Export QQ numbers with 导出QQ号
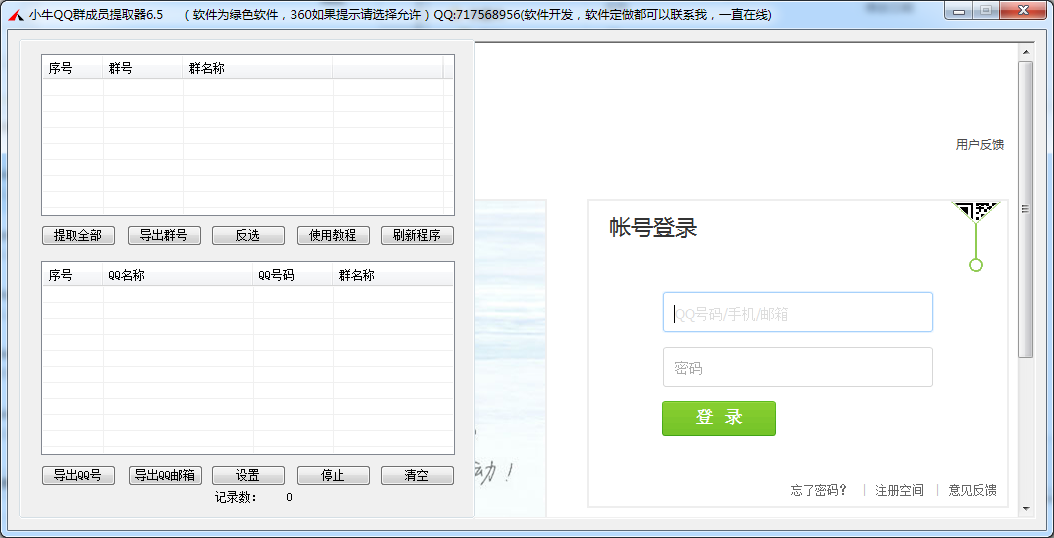The height and width of the screenshot is (538, 1054). (x=79, y=476)
